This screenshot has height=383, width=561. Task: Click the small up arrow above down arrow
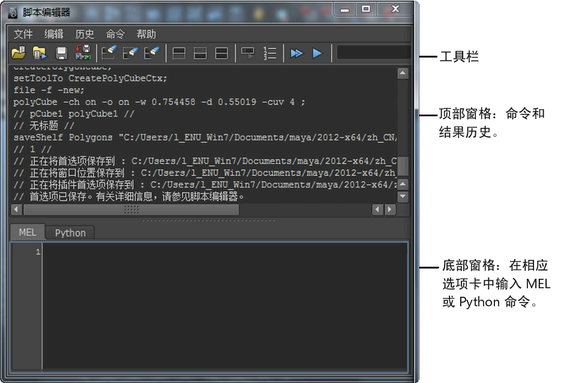403,184
